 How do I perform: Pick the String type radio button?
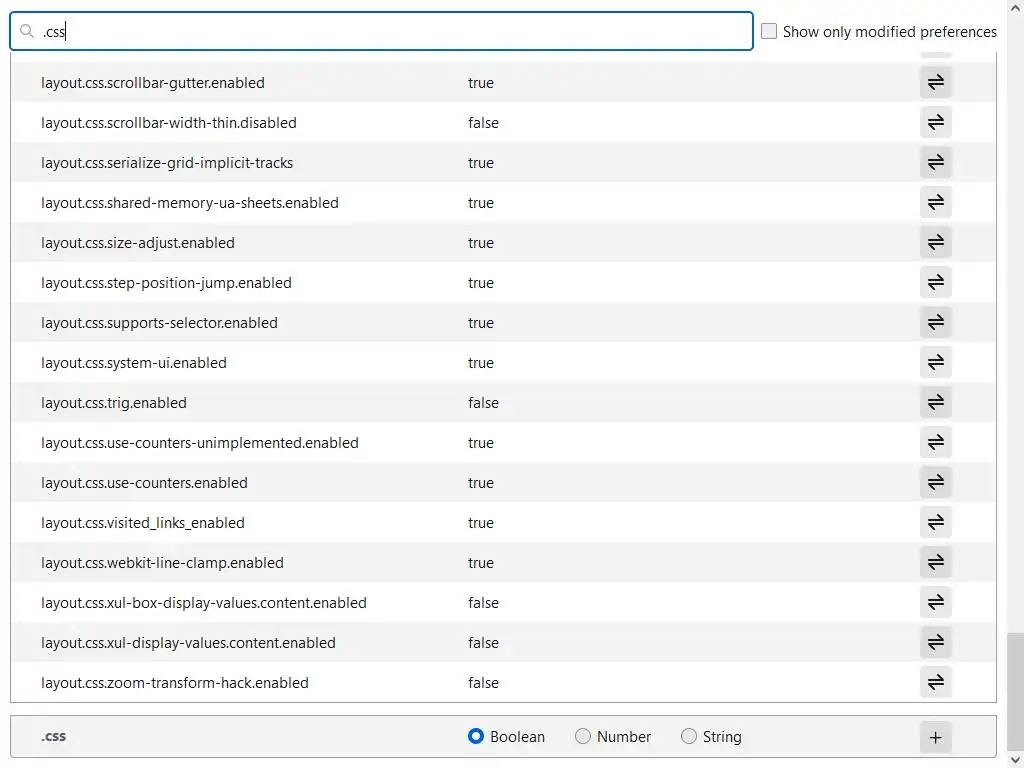(x=689, y=737)
